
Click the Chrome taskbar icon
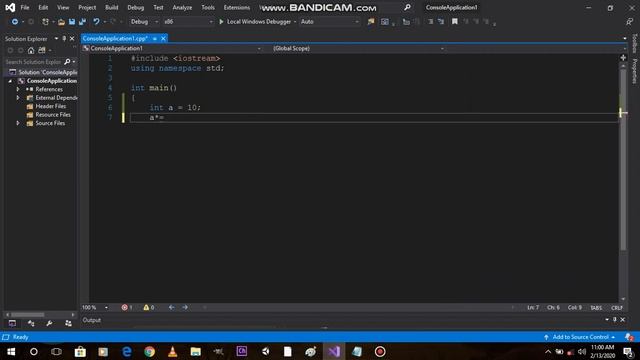tap(149, 351)
